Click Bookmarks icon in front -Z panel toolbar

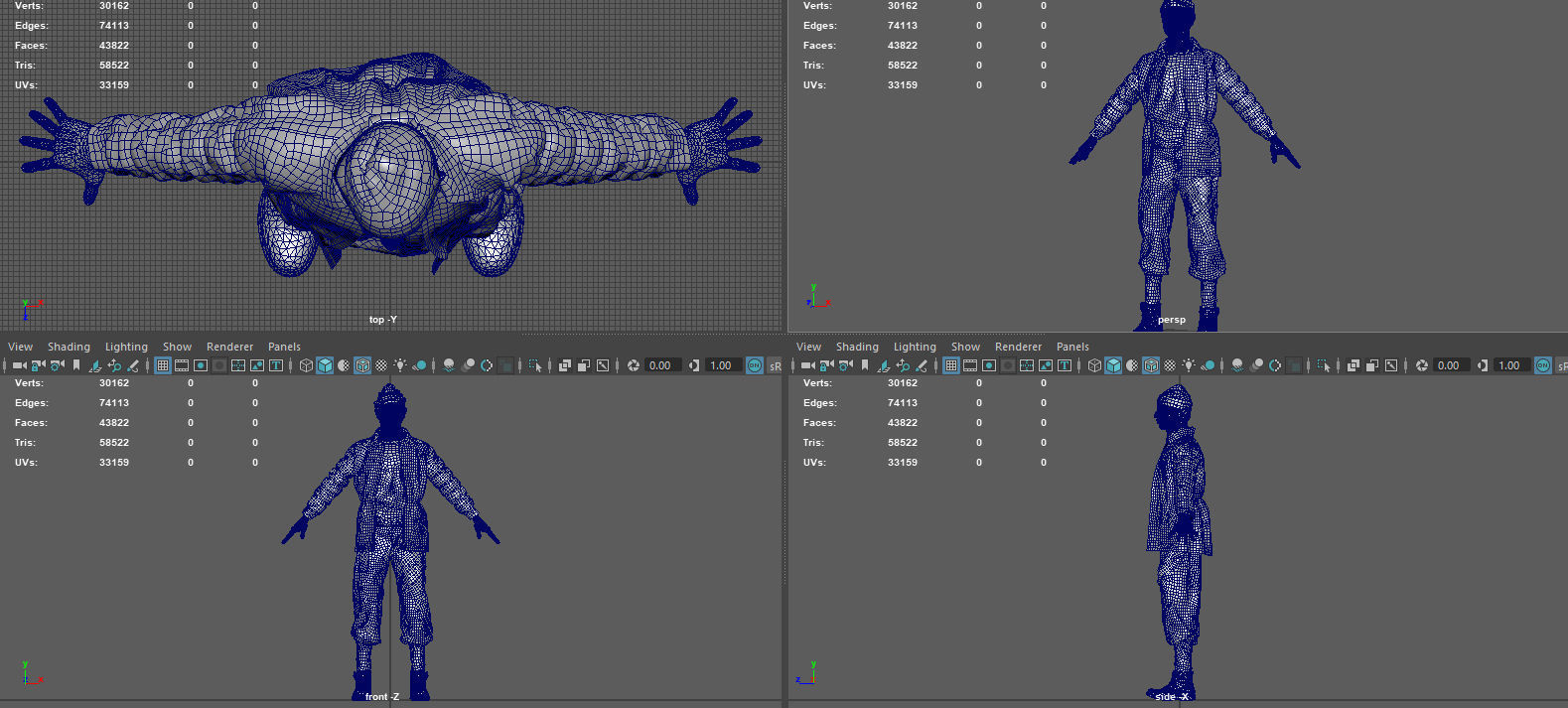(x=76, y=365)
